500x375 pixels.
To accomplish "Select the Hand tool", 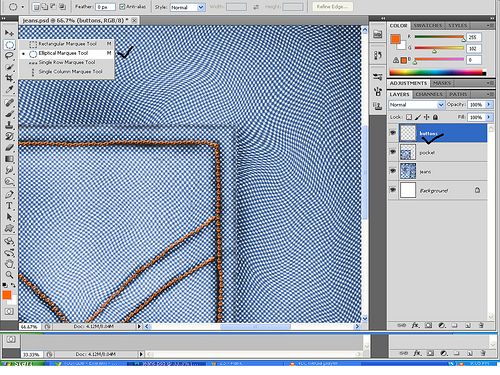I will coord(9,264).
